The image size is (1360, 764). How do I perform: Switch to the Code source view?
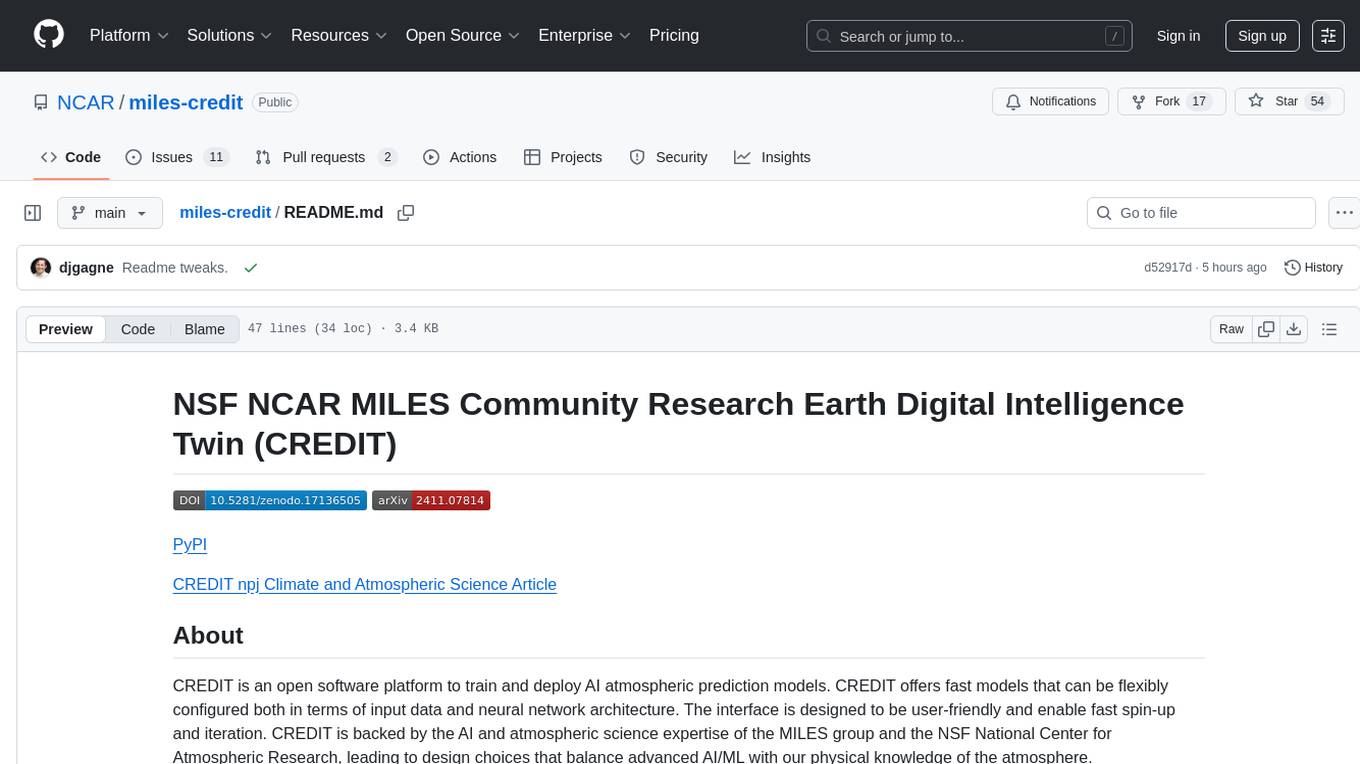click(138, 329)
